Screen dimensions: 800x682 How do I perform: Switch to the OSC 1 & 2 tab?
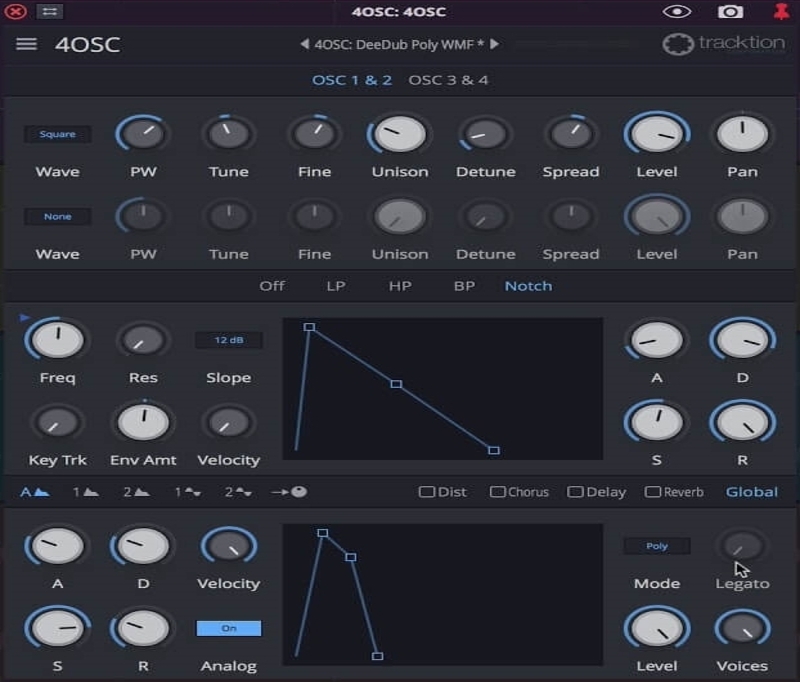coord(352,80)
